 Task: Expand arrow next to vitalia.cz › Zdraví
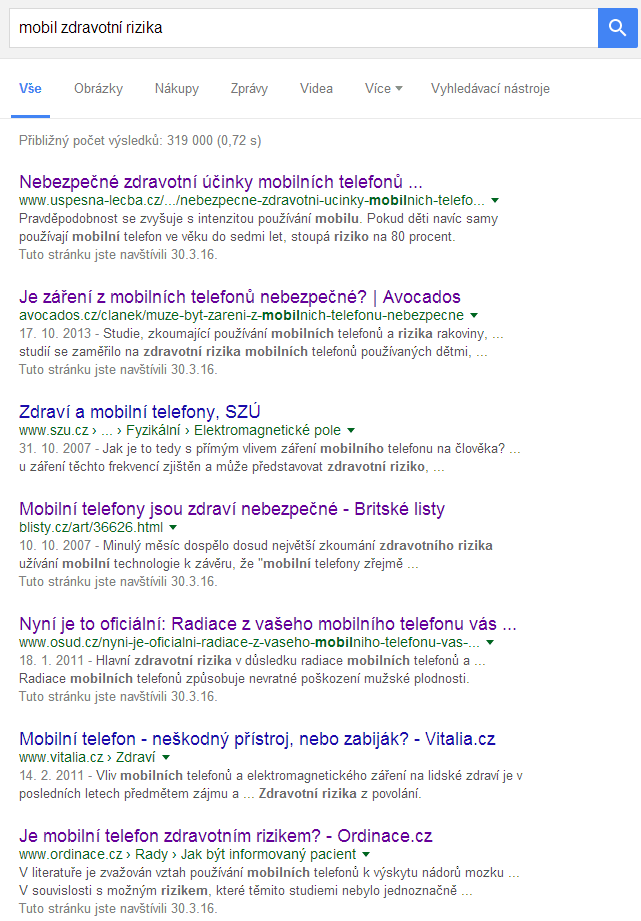coord(166,758)
